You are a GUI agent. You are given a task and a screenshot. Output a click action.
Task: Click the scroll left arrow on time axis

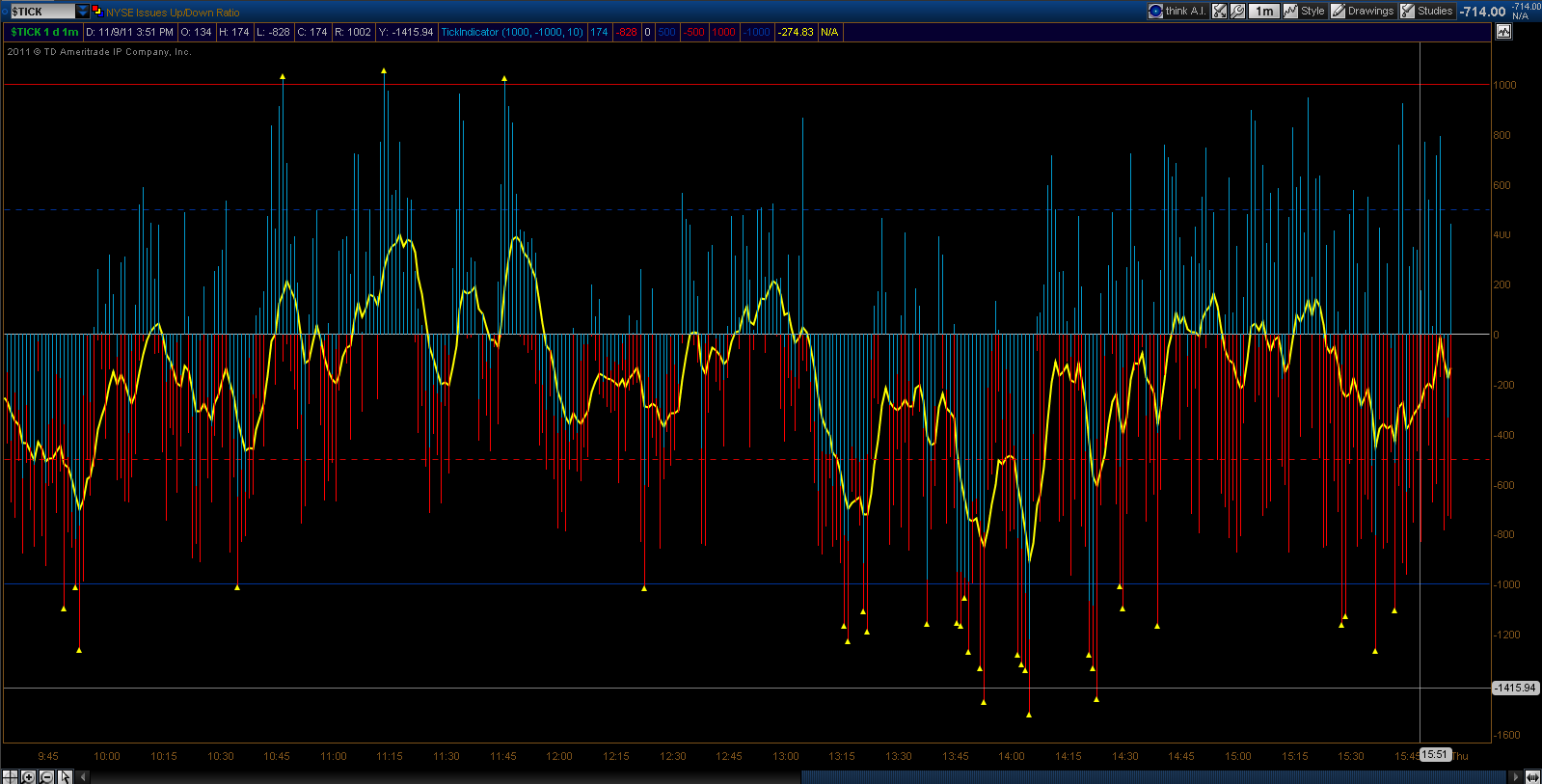click(x=83, y=776)
